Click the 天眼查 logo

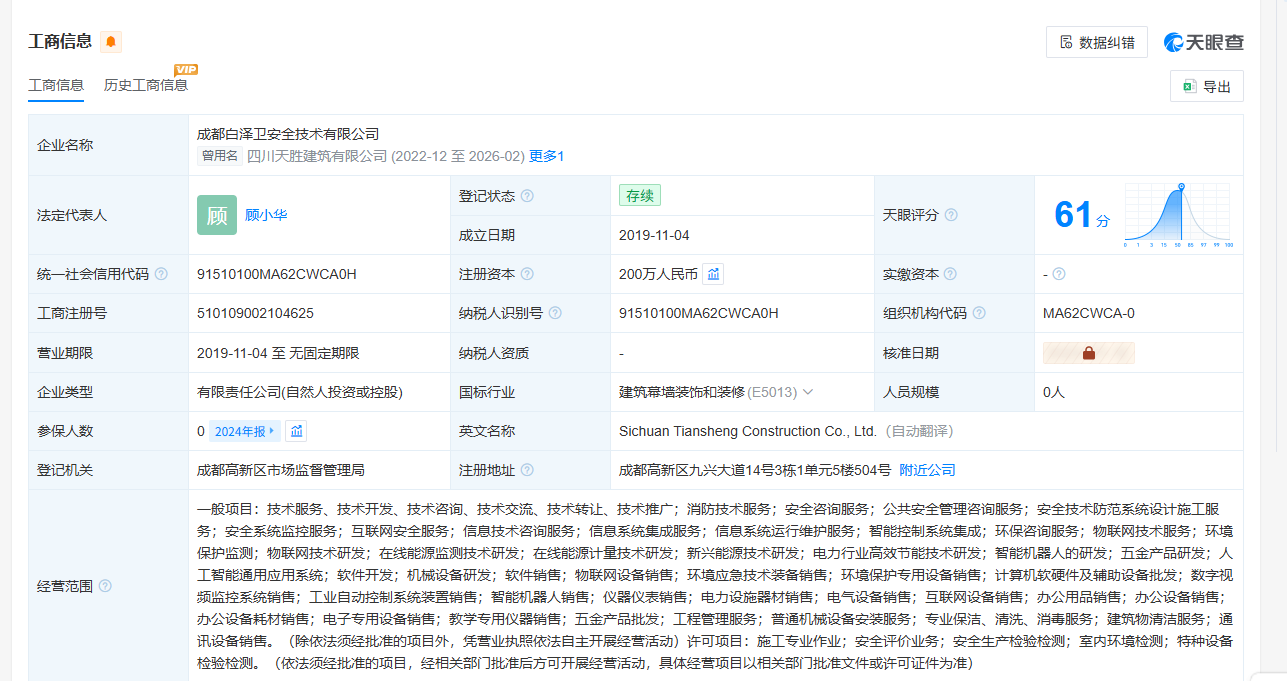[1204, 42]
